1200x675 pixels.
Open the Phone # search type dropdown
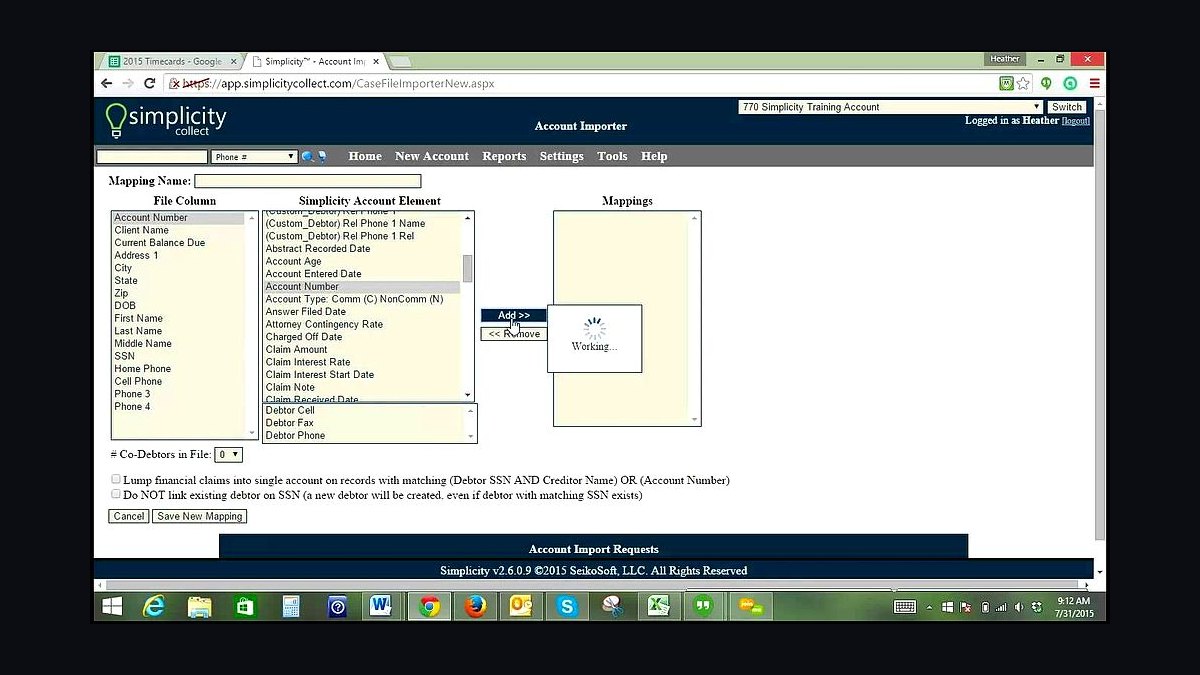254,157
